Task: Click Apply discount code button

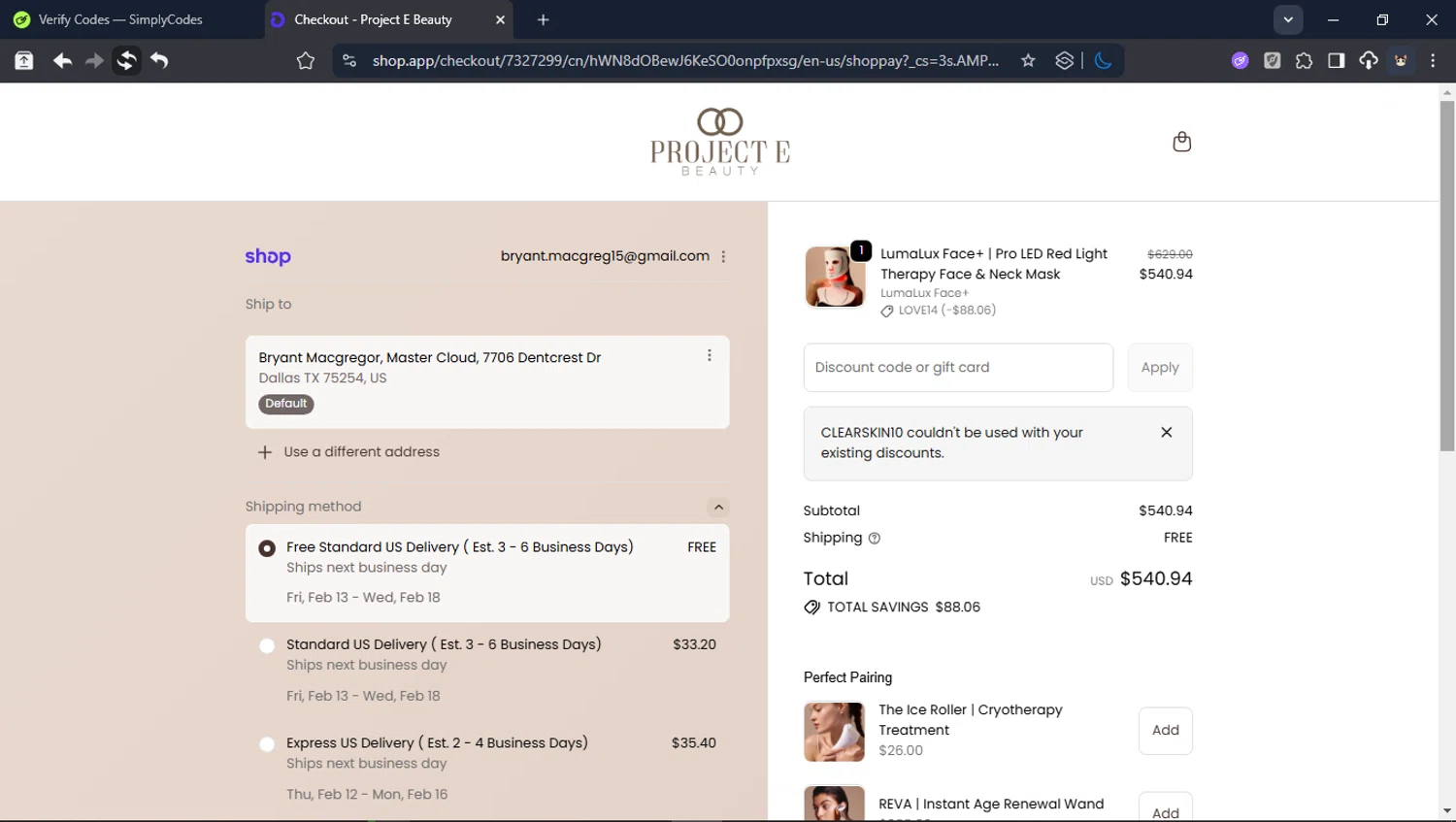Action: (x=1160, y=368)
